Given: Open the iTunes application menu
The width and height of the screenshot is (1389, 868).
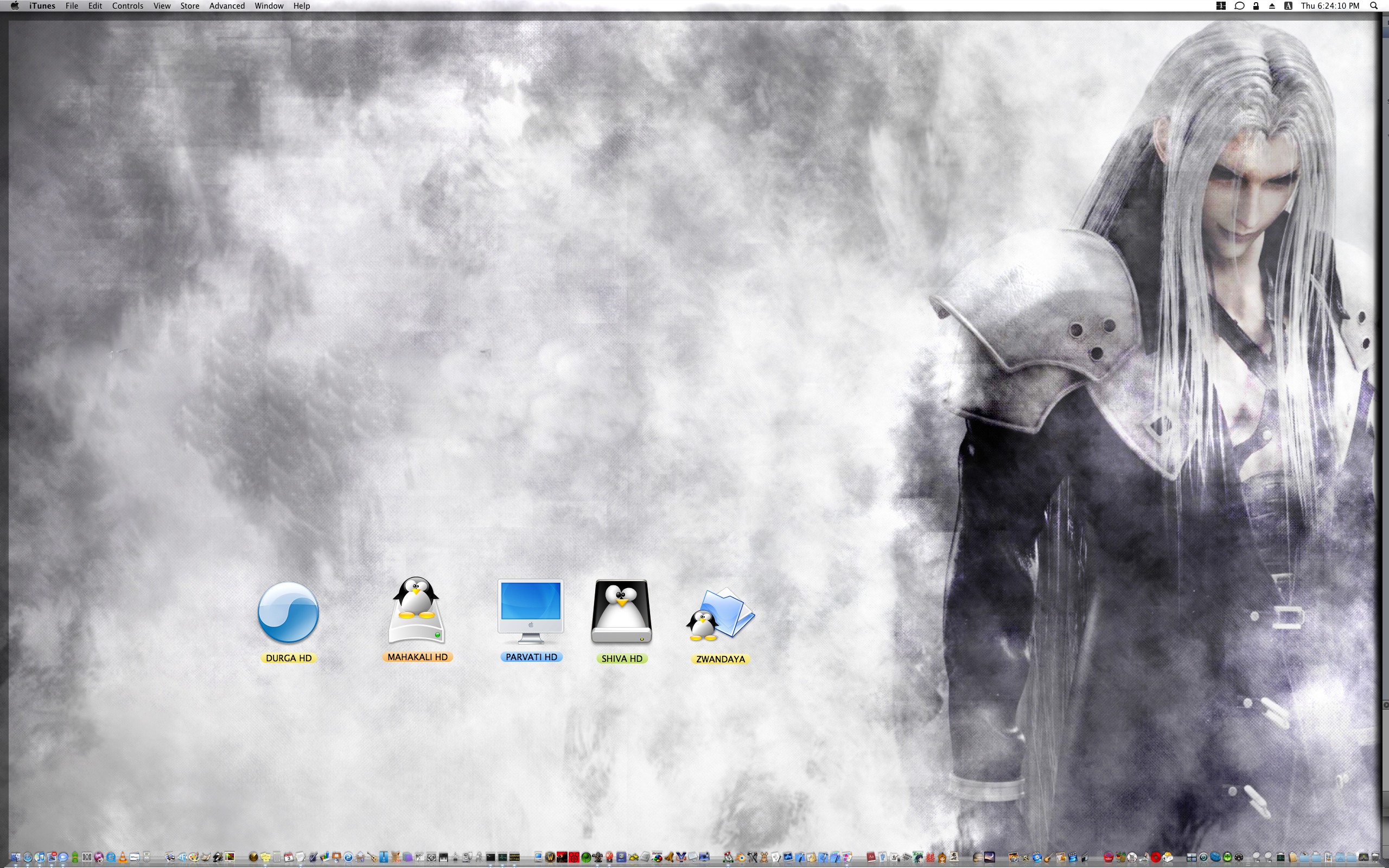Looking at the screenshot, I should 42,6.
